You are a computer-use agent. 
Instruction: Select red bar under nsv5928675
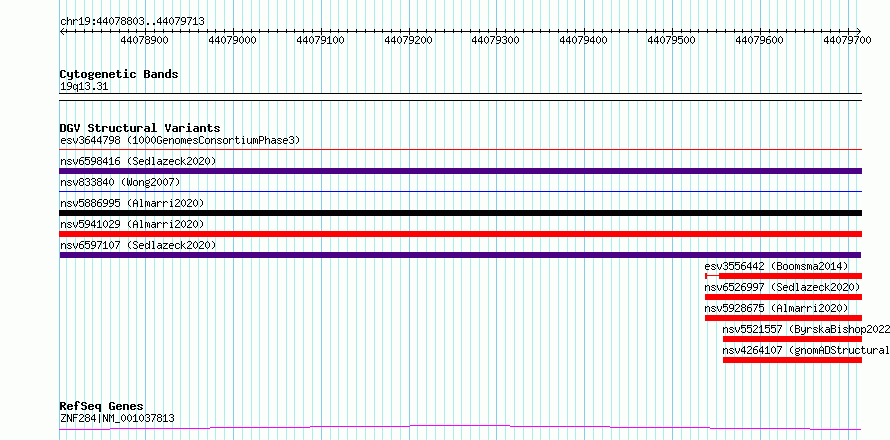pyautogui.click(x=783, y=318)
